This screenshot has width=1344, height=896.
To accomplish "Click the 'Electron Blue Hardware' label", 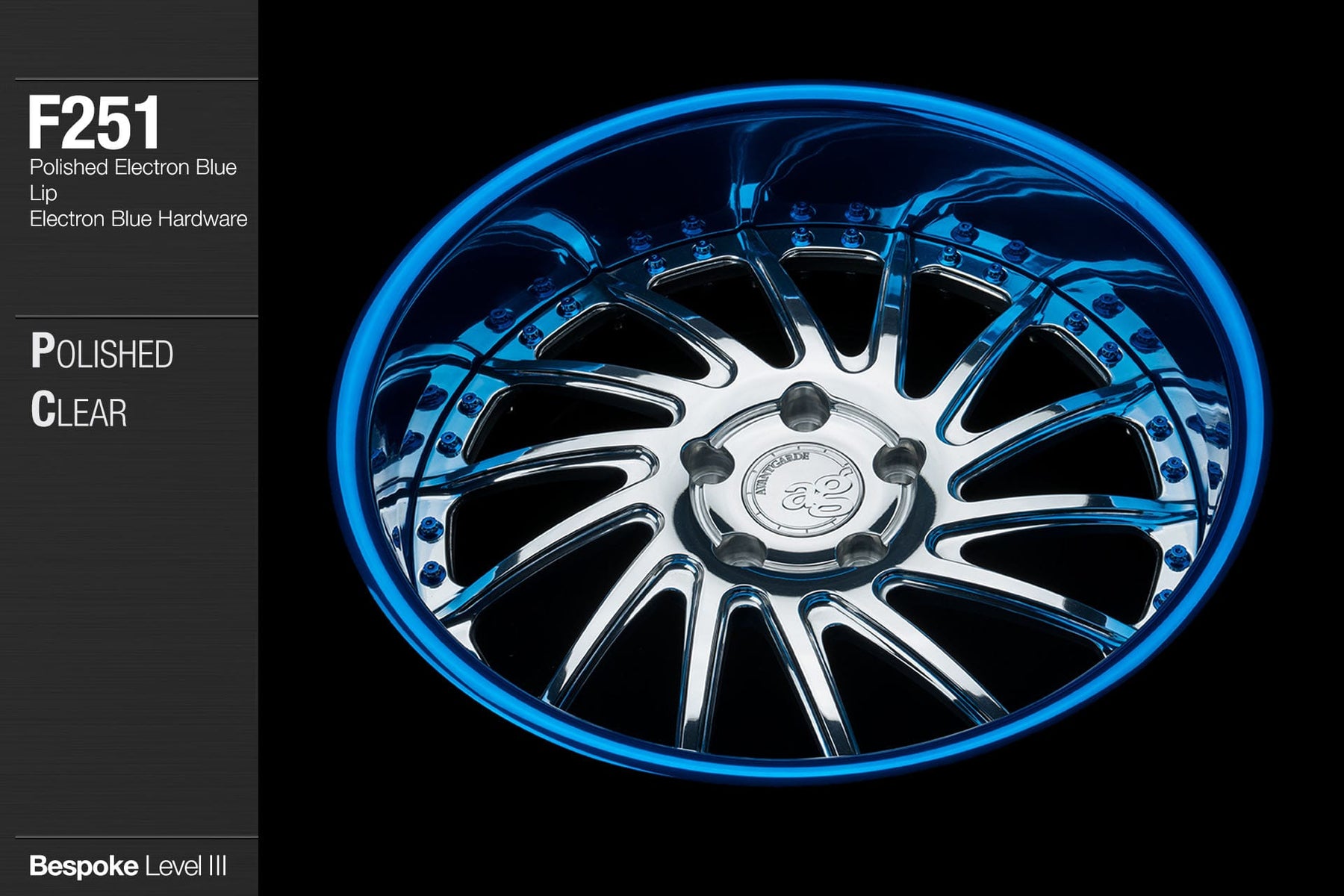I will point(138,219).
